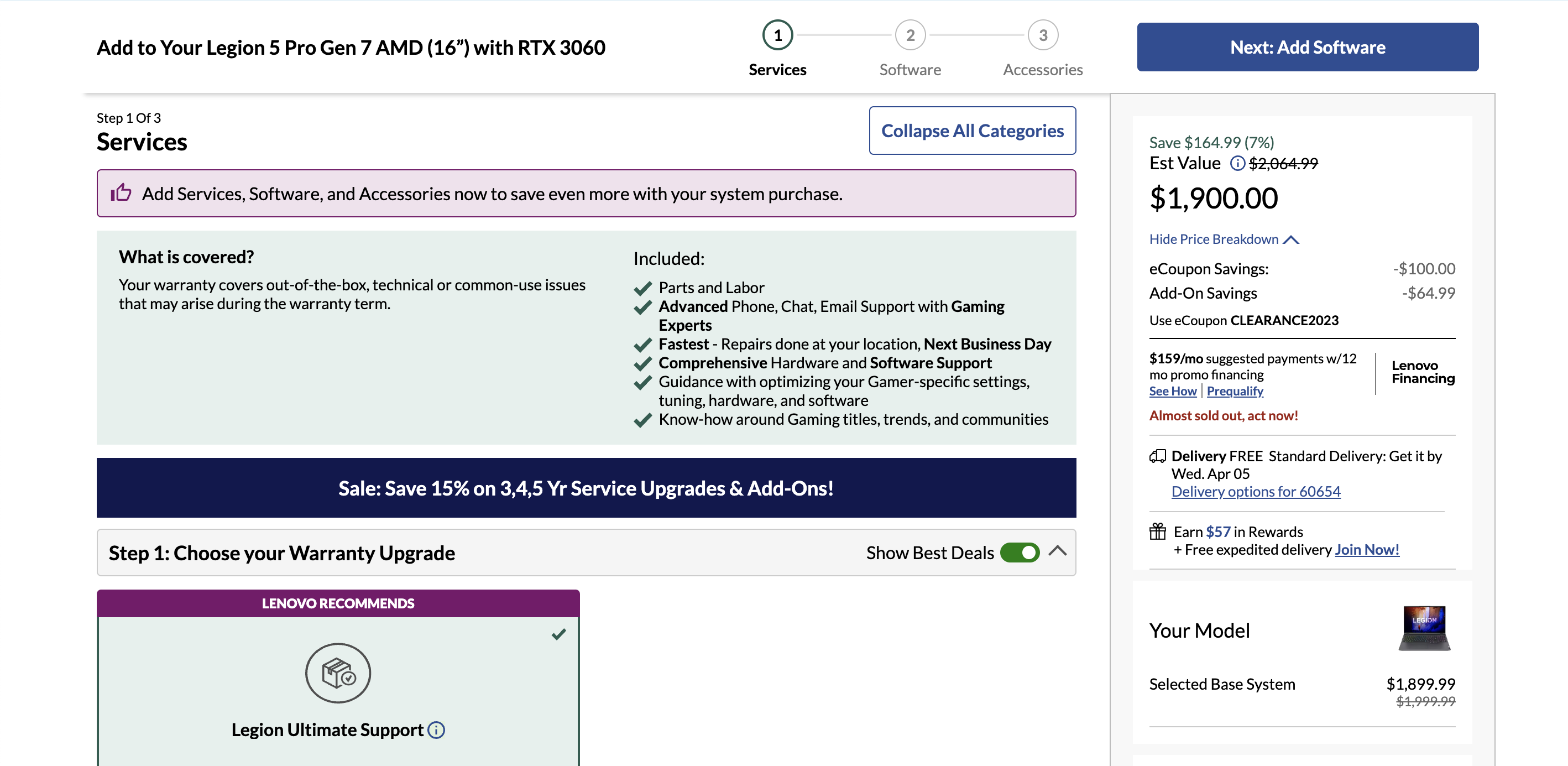Click Collapse All Categories button
1568x766 pixels.
(972, 131)
